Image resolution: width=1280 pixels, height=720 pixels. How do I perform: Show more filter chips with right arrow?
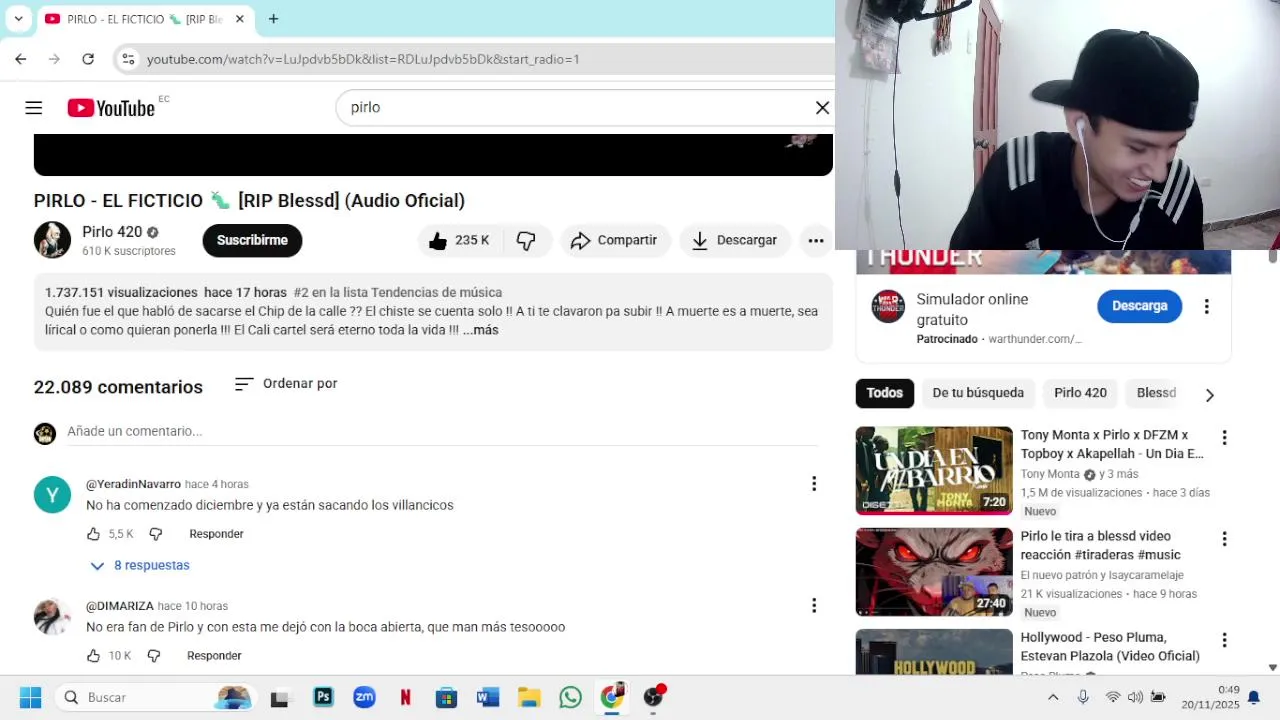tap(1209, 395)
